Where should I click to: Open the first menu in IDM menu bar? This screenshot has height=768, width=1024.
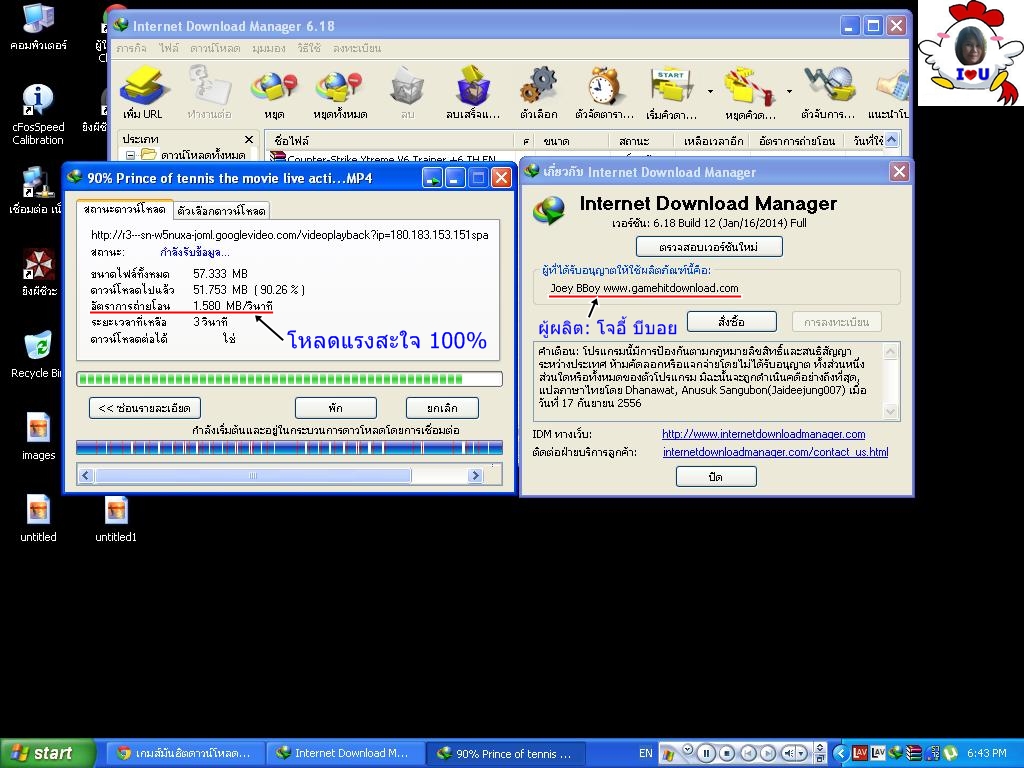(x=131, y=48)
